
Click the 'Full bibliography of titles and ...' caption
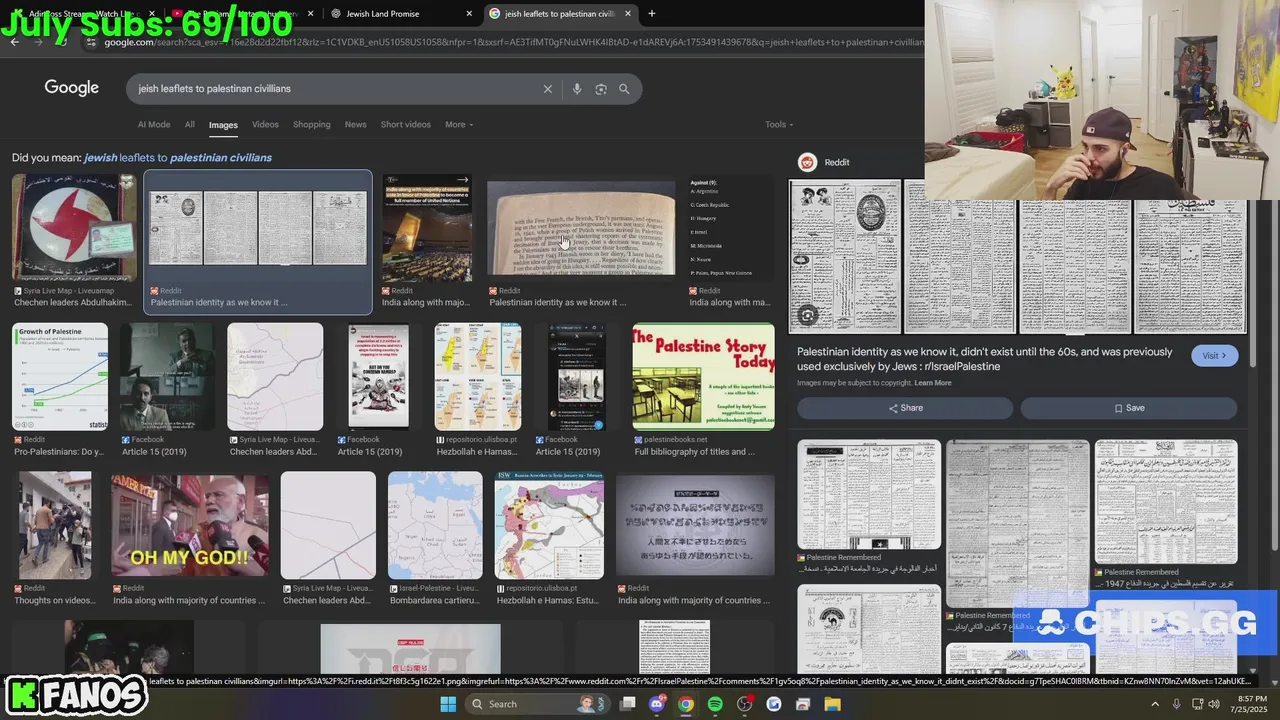coord(694,452)
